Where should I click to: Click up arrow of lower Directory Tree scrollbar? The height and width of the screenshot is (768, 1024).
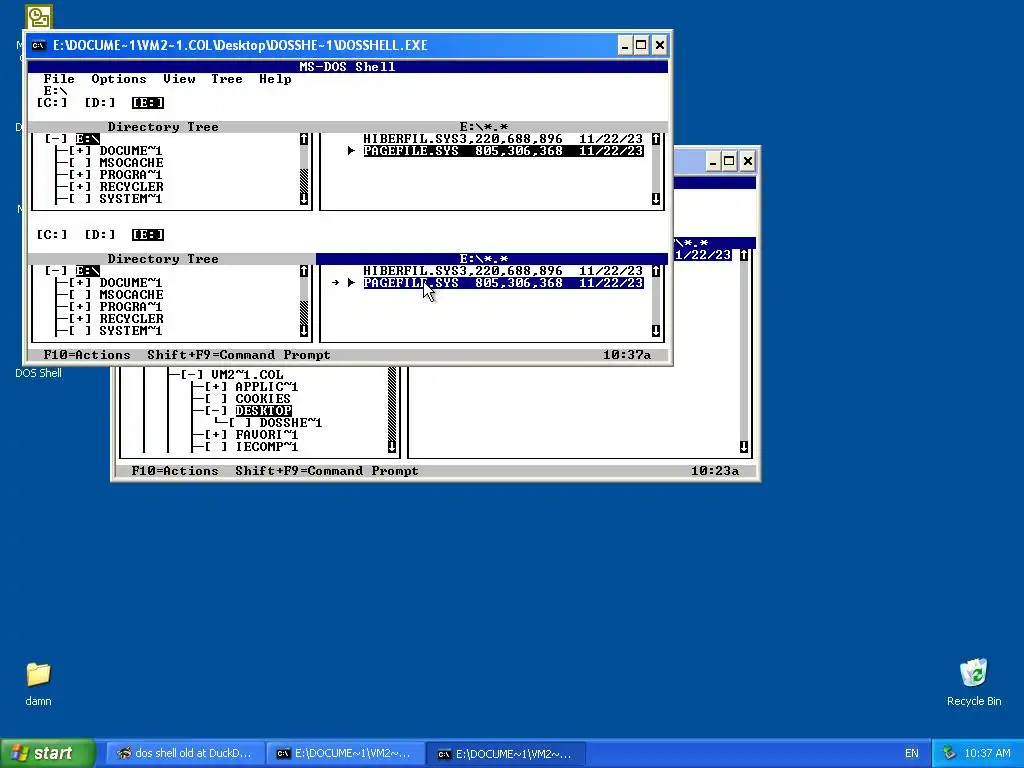(x=304, y=271)
